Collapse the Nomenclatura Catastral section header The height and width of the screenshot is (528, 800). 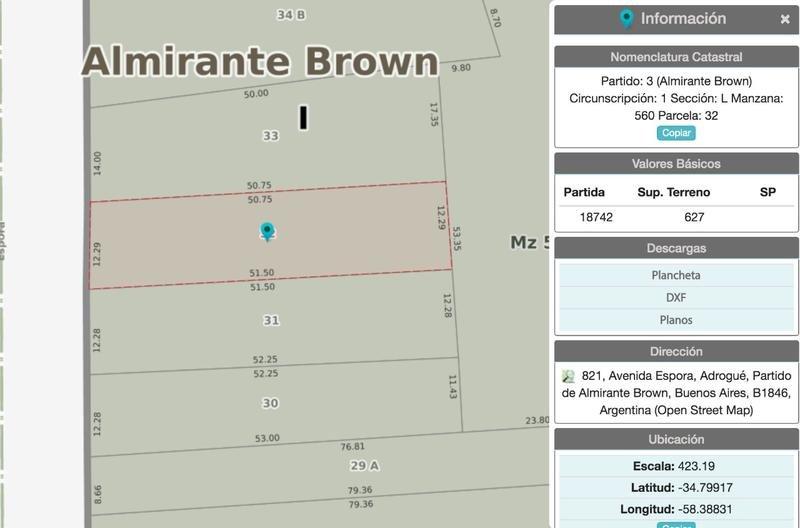(x=676, y=57)
